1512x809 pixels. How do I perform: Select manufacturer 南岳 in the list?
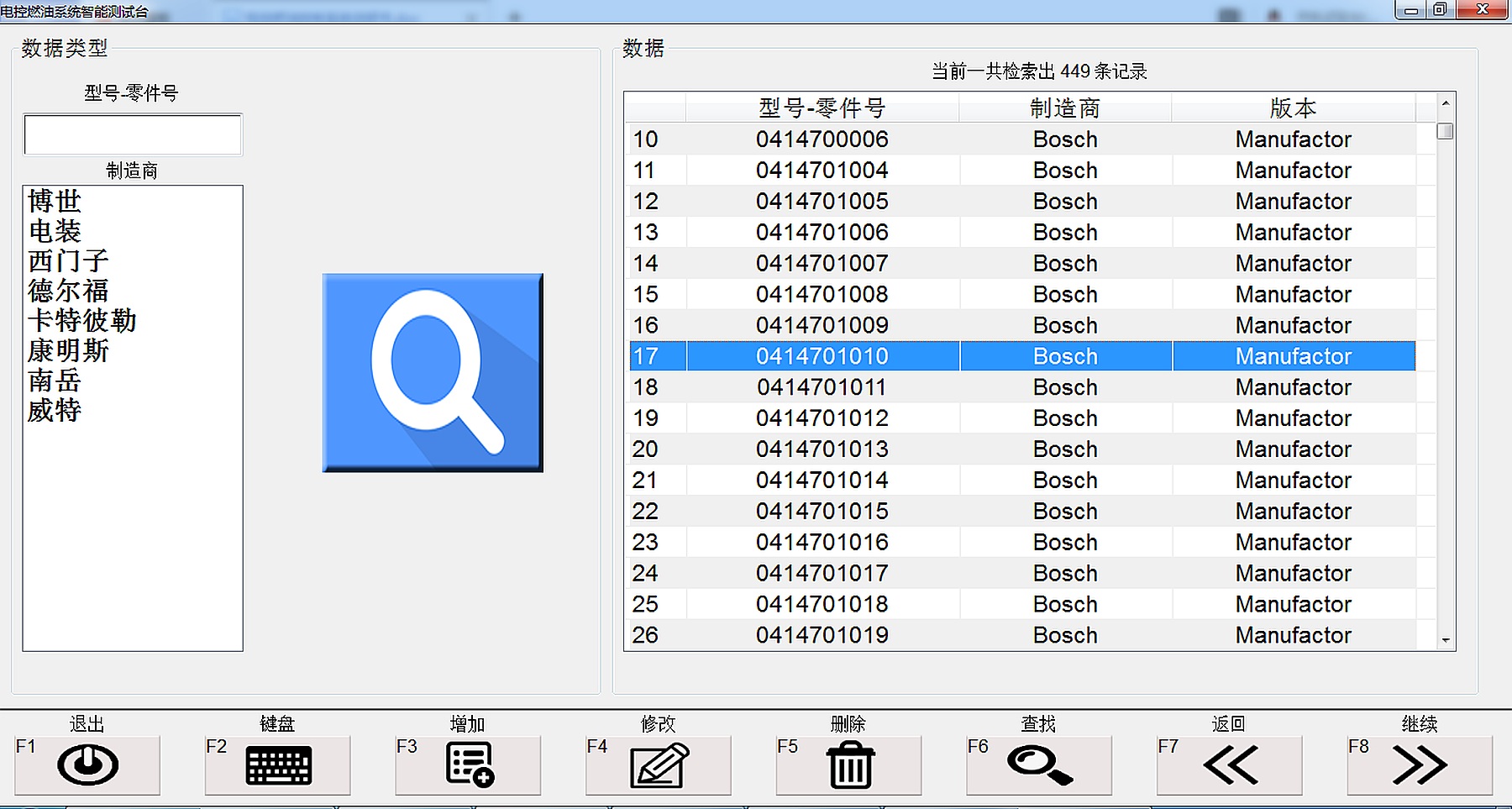55,381
